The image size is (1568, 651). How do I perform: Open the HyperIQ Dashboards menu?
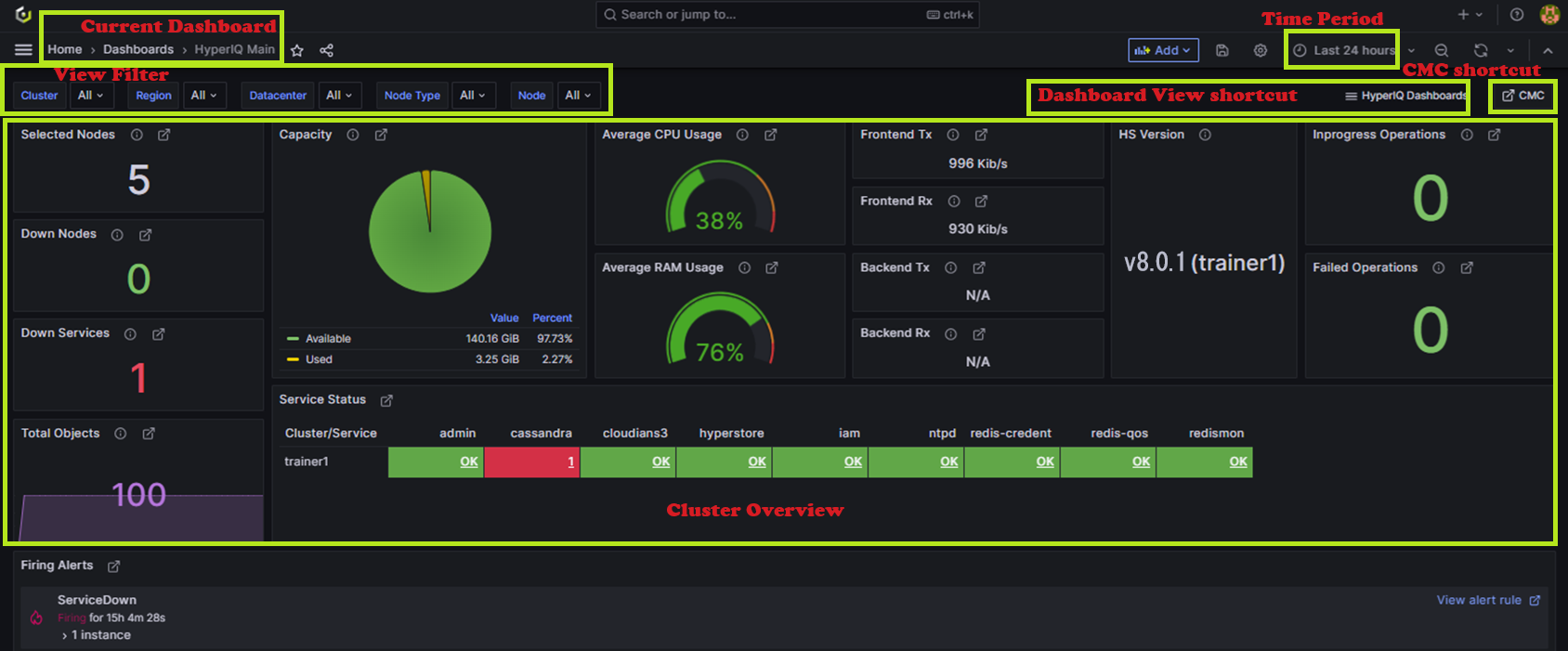(x=1406, y=96)
